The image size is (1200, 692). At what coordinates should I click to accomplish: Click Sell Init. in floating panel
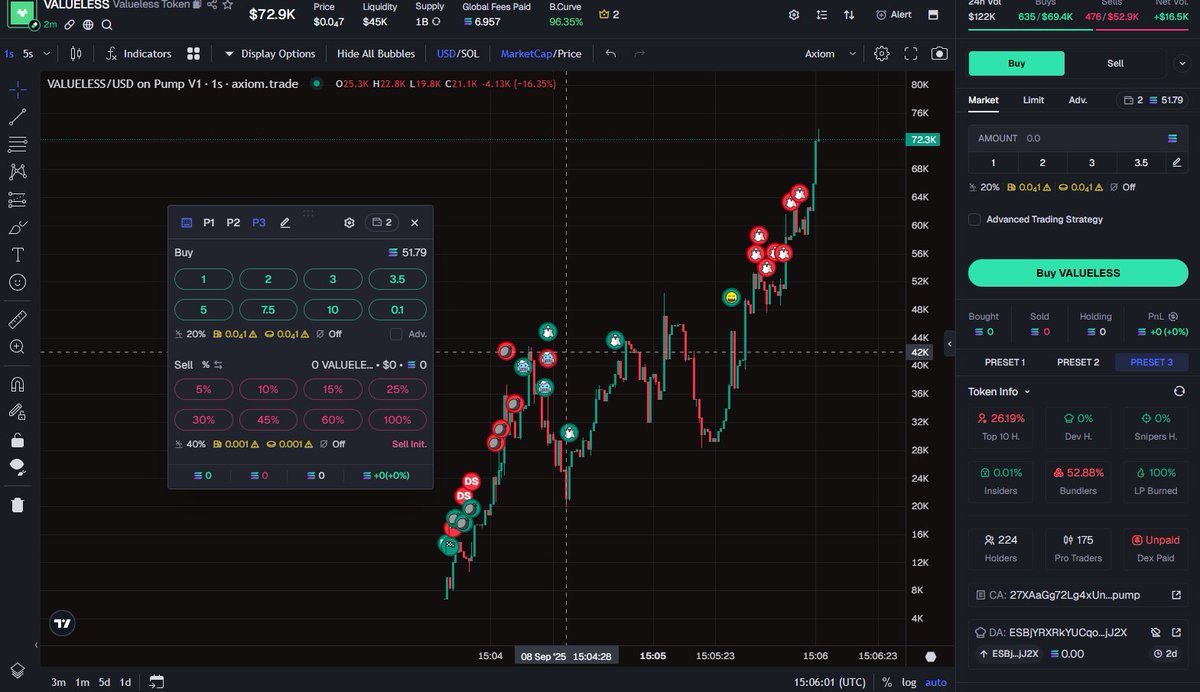click(x=409, y=444)
